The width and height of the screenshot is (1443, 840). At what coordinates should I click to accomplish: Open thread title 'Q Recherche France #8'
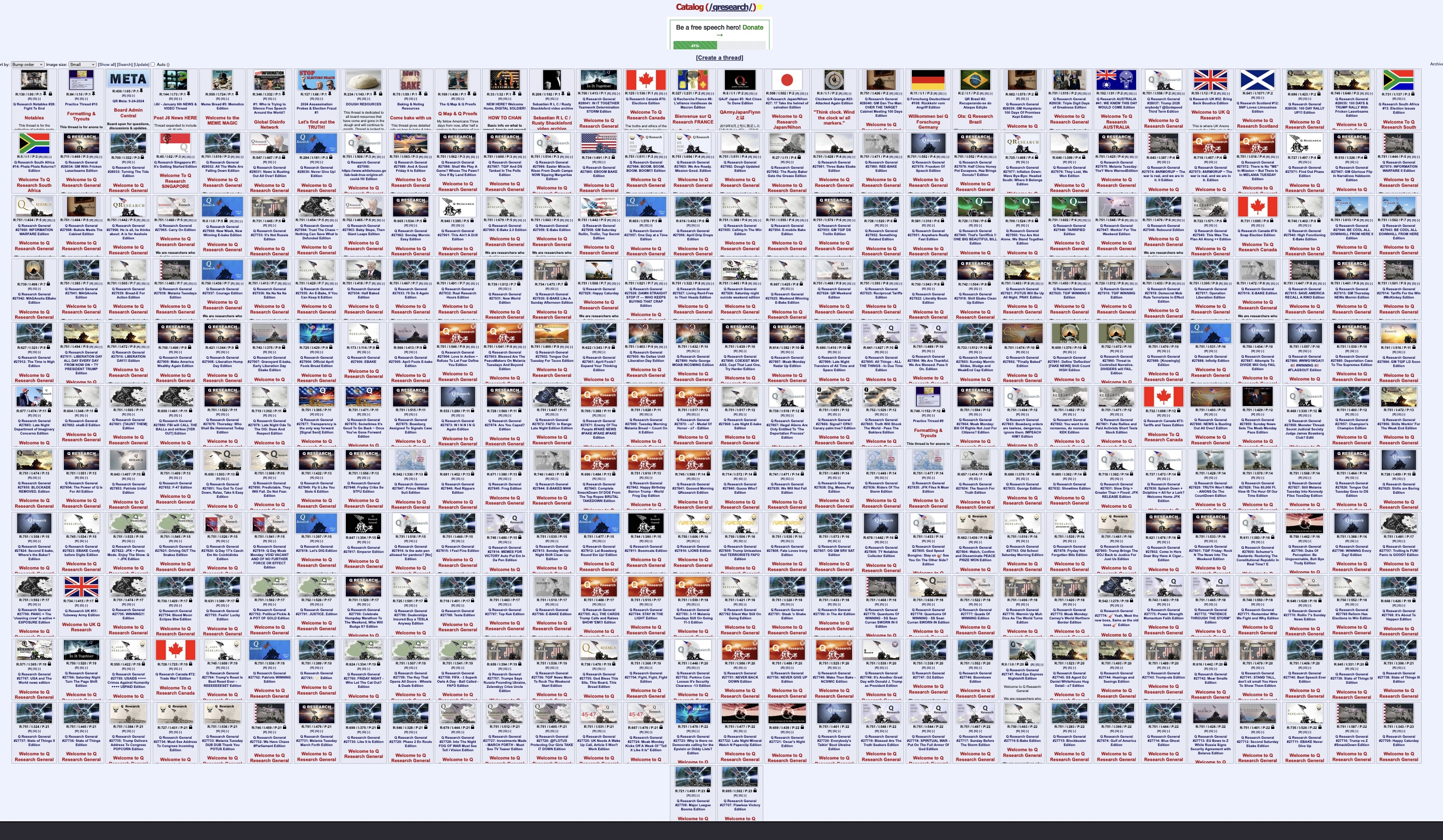693,104
